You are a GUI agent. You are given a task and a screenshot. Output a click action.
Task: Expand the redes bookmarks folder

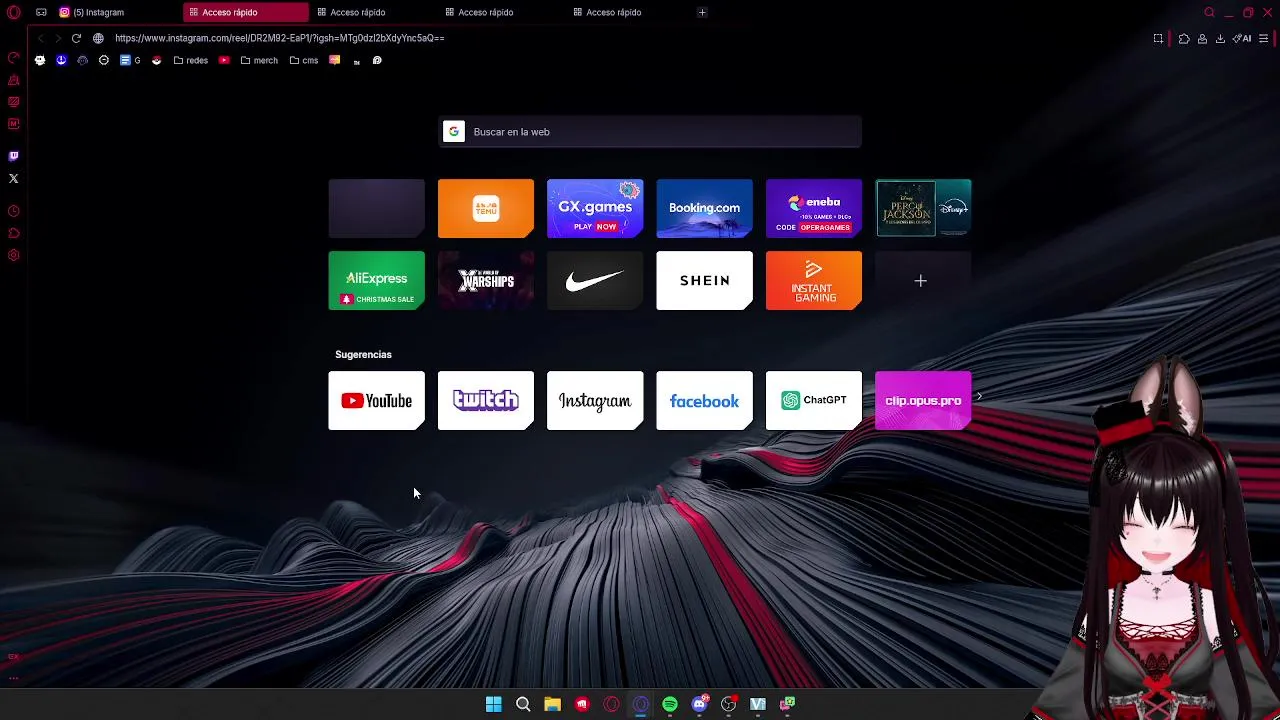click(191, 60)
